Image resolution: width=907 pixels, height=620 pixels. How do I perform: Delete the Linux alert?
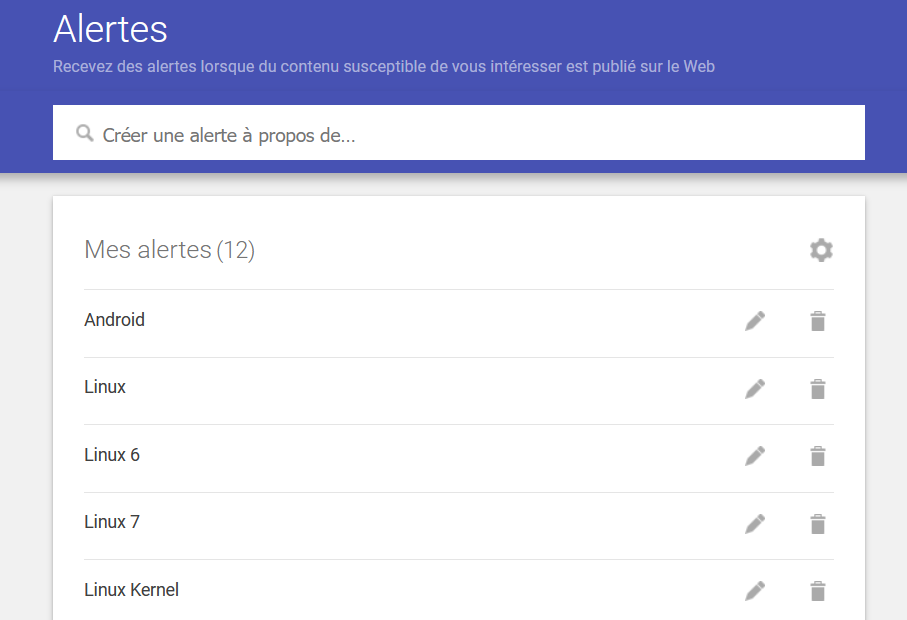pyautogui.click(x=818, y=389)
